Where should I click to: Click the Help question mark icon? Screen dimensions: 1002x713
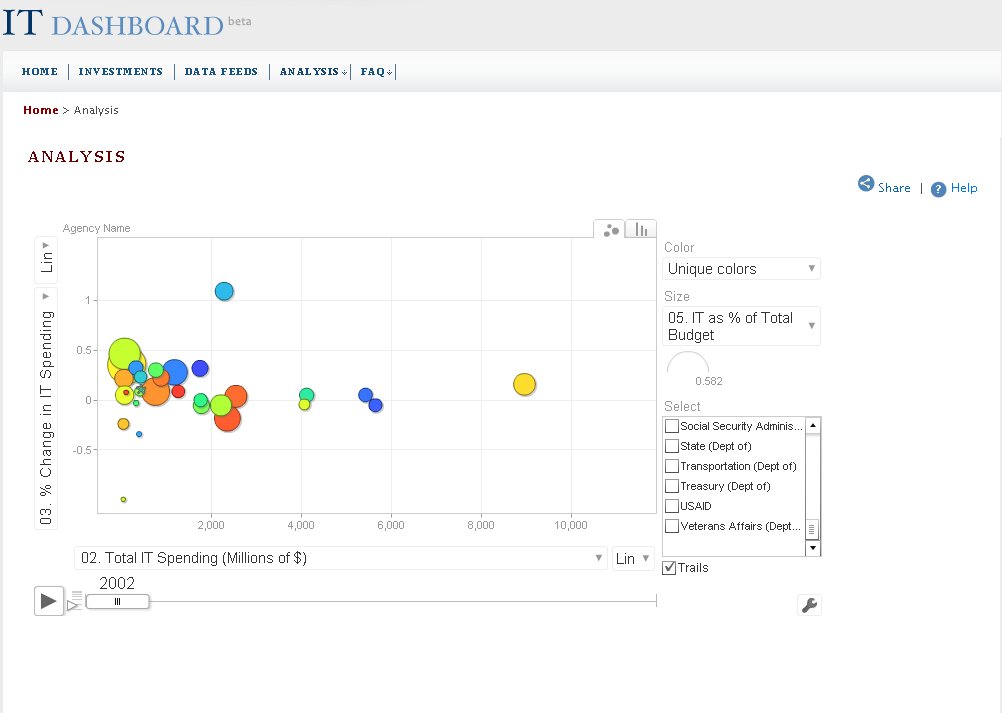(x=938, y=189)
